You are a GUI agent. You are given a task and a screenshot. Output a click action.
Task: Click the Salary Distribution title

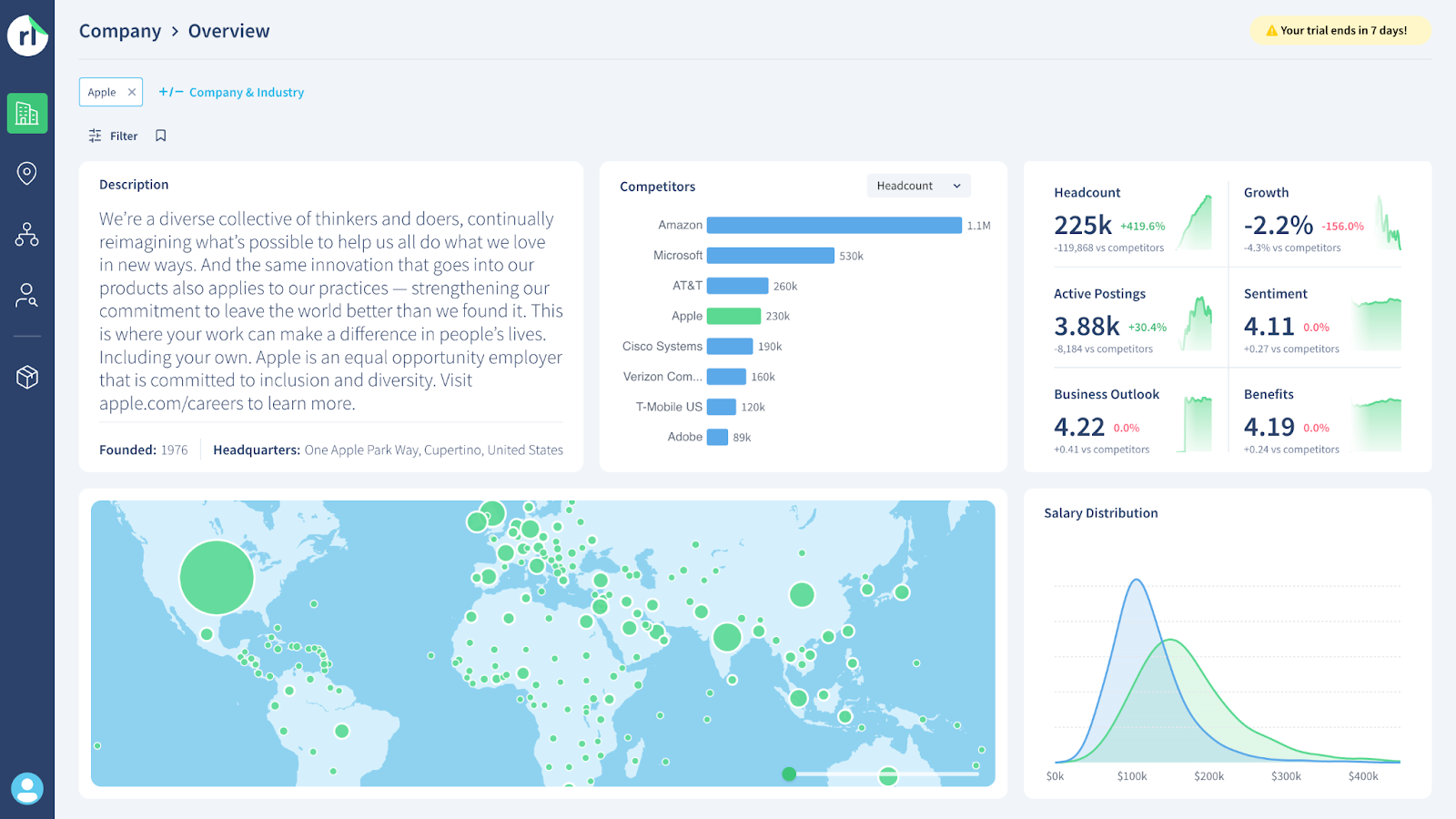click(1101, 513)
